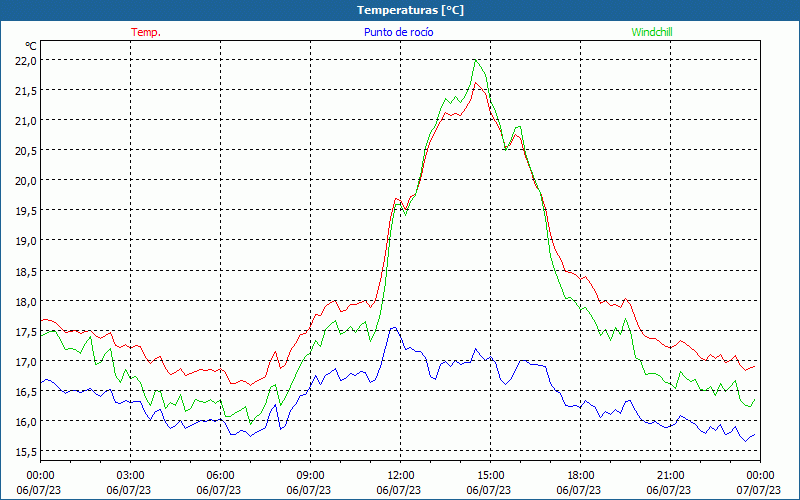Click the 17,0 y-axis value
The width and height of the screenshot is (800, 500).
click(26, 361)
